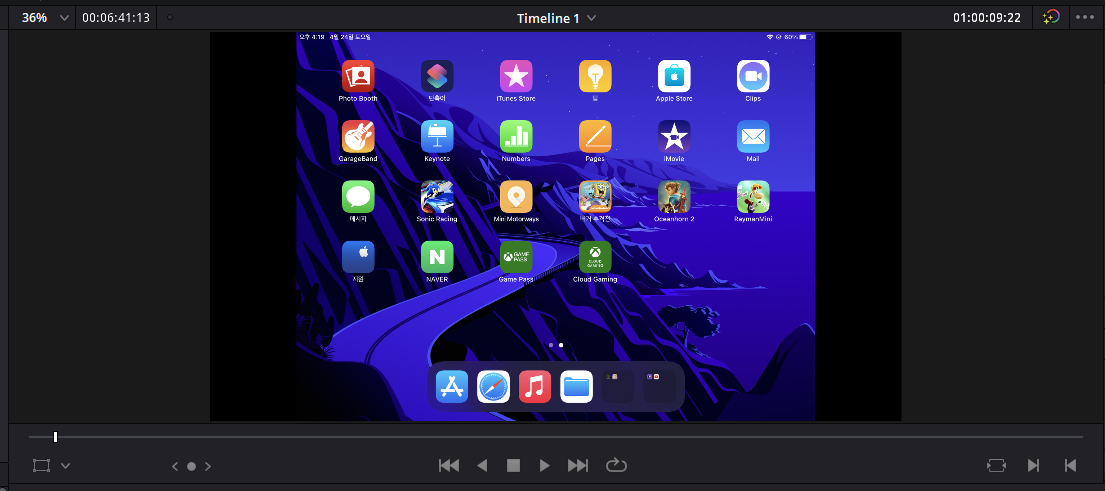Click last dark app folder in iPad dock
1105x491 pixels.
pos(660,387)
